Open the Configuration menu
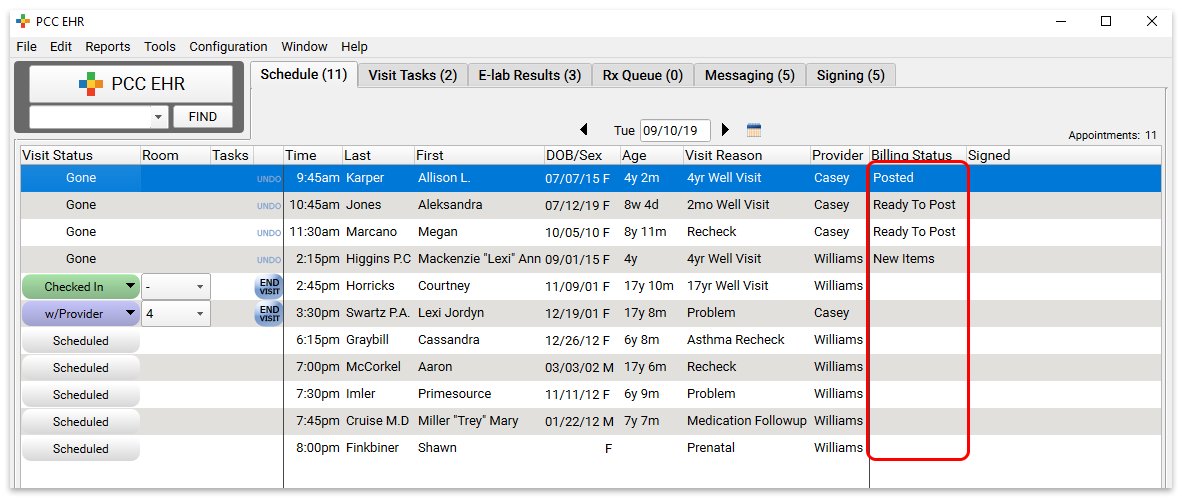This screenshot has height=498, width=1182. coord(228,47)
